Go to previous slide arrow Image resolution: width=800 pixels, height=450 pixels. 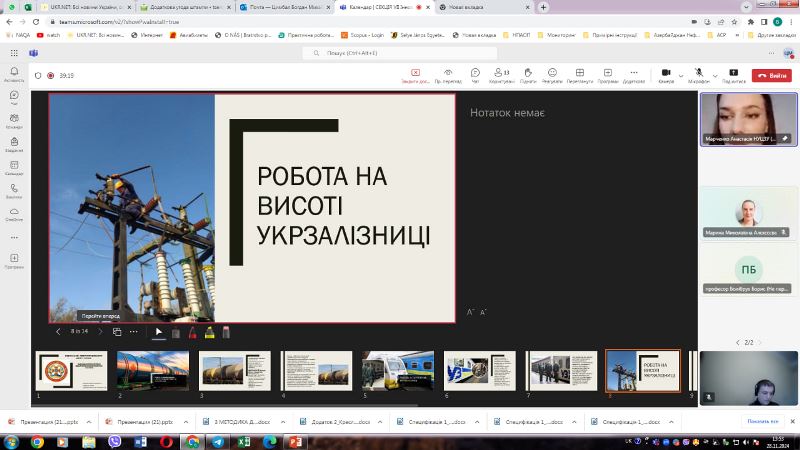[x=58, y=332]
